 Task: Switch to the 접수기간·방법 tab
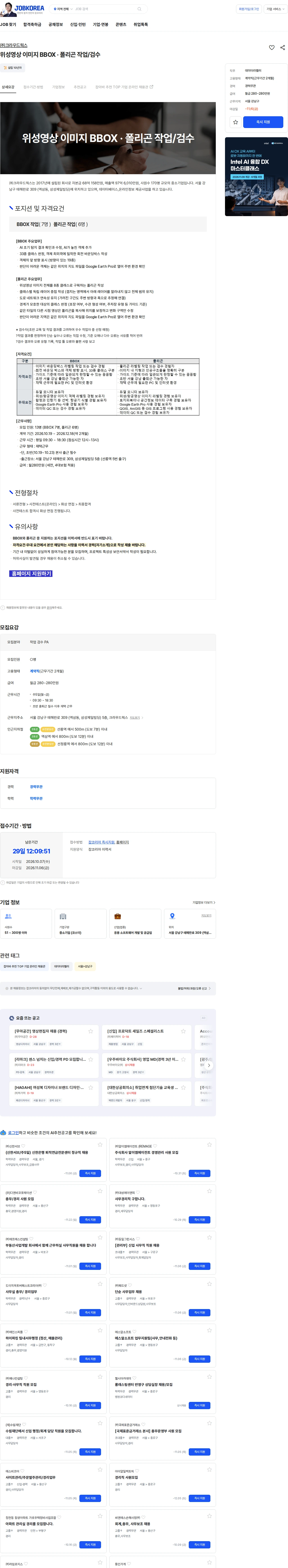click(x=34, y=87)
